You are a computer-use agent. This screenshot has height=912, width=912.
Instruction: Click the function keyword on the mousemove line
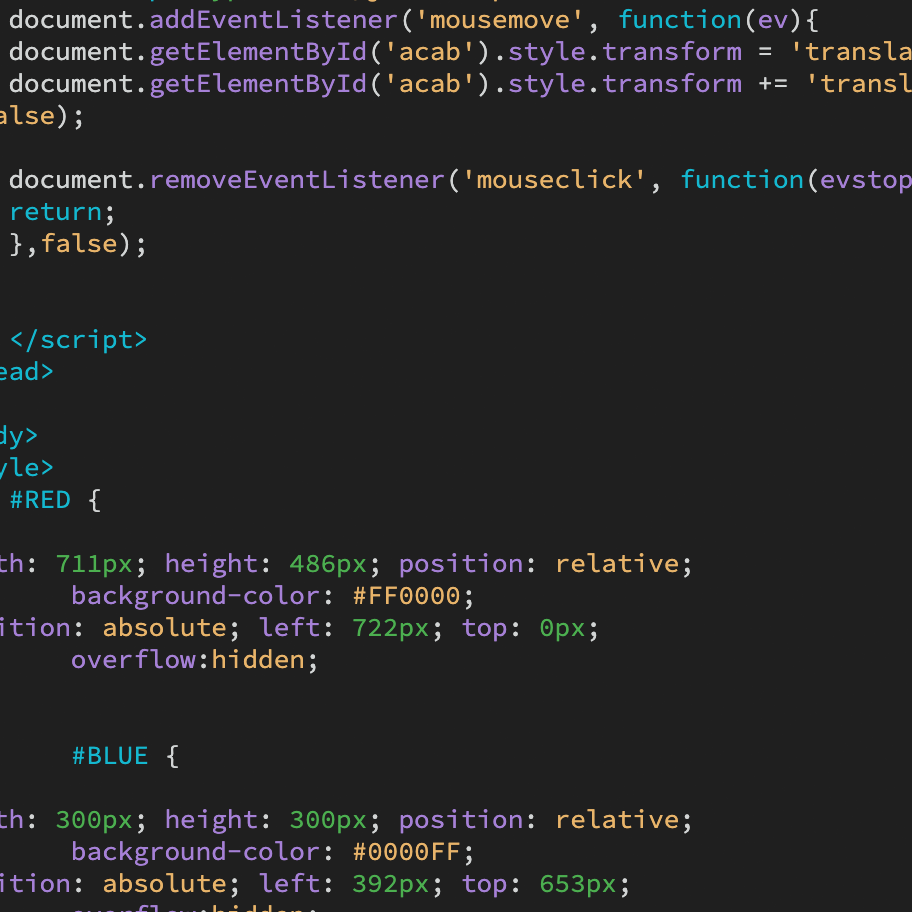[679, 20]
